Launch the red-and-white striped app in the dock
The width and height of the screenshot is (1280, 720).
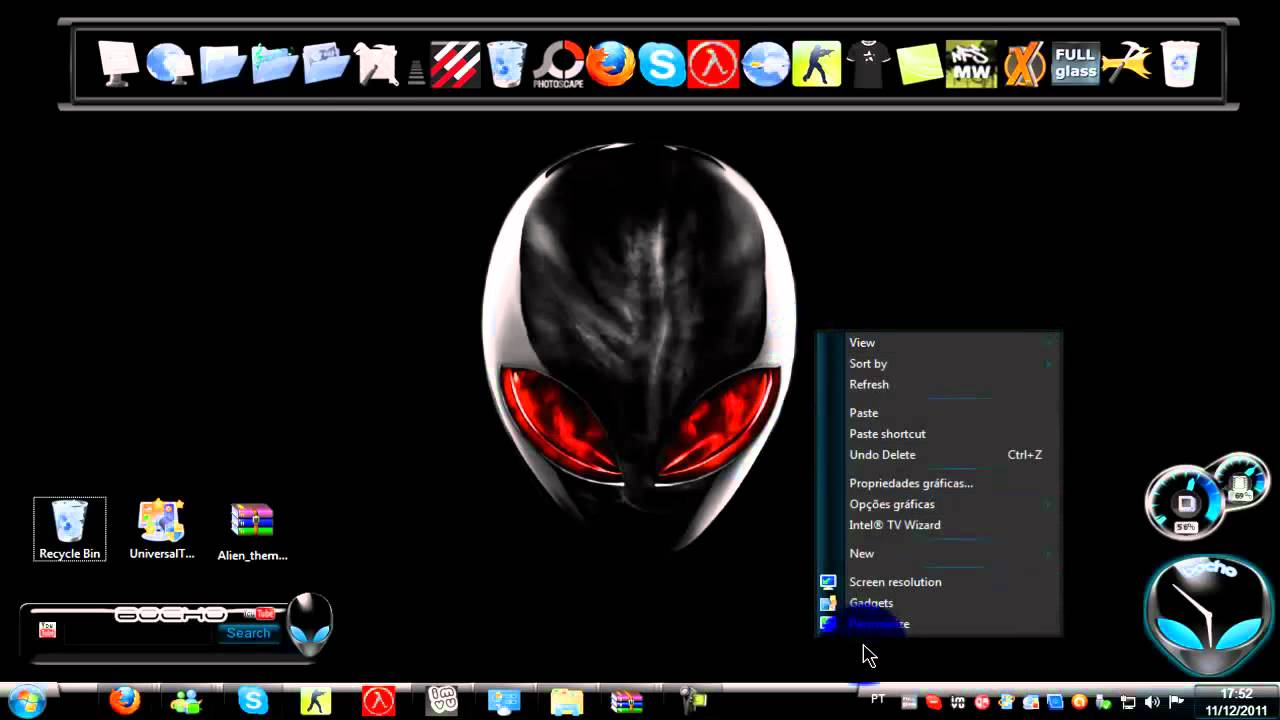point(455,64)
